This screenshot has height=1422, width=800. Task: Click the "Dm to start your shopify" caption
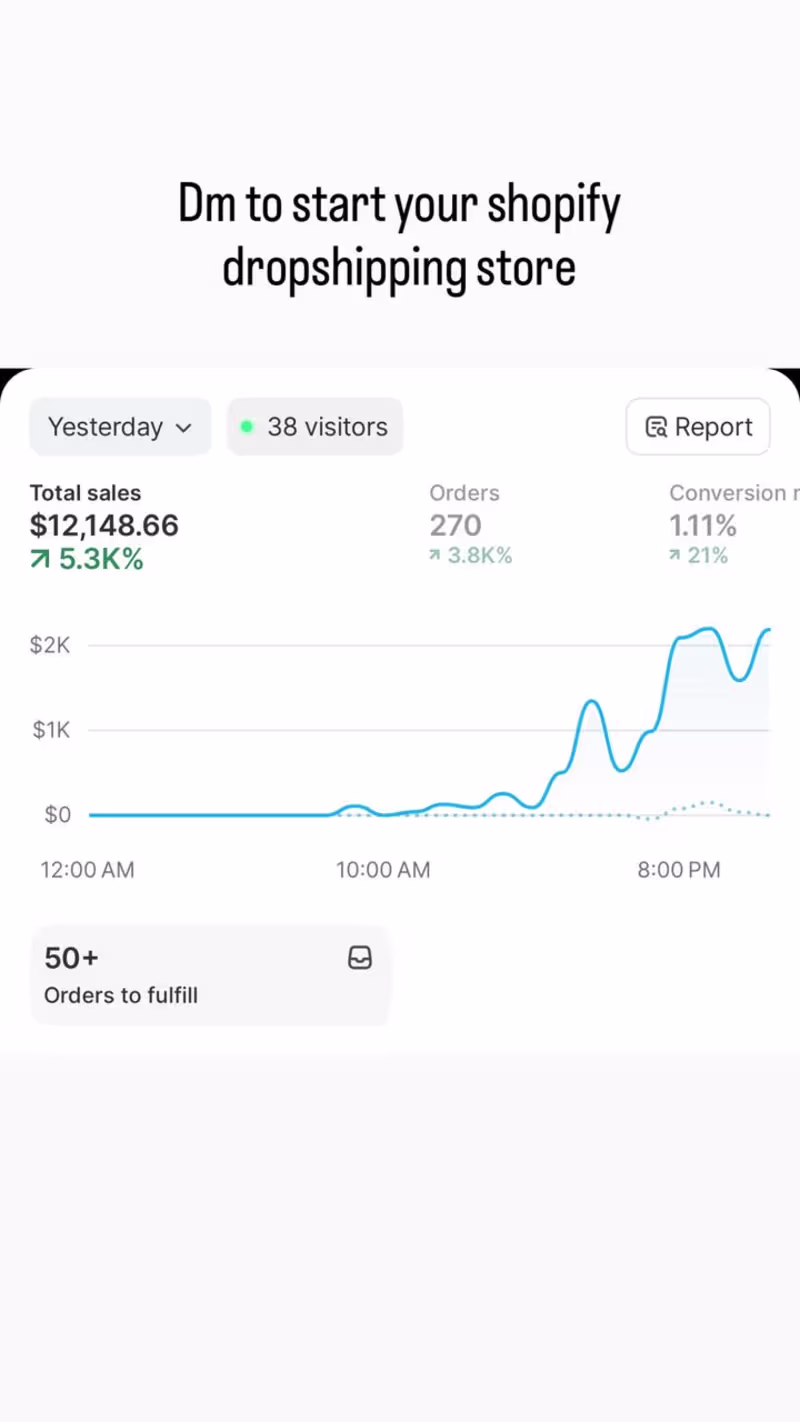(399, 205)
